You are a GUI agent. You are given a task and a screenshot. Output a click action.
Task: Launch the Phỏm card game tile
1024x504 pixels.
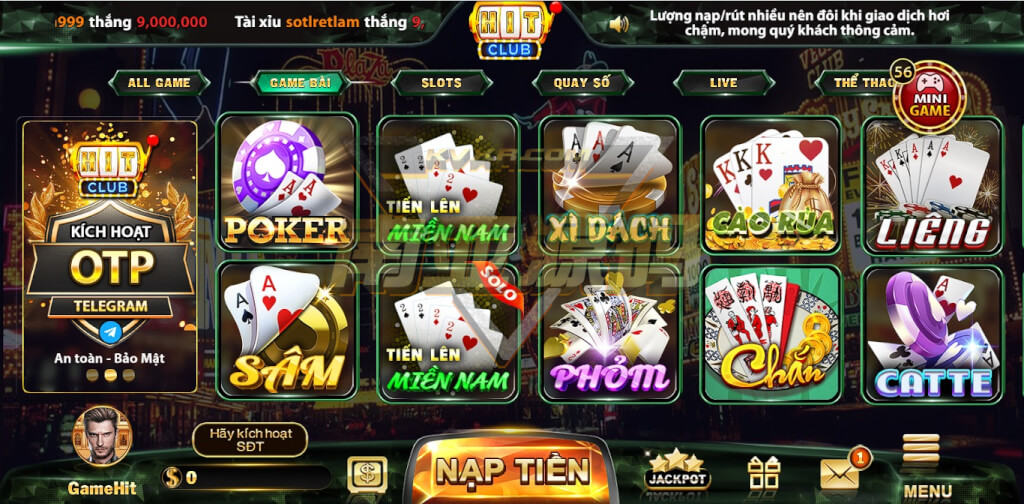[610, 333]
